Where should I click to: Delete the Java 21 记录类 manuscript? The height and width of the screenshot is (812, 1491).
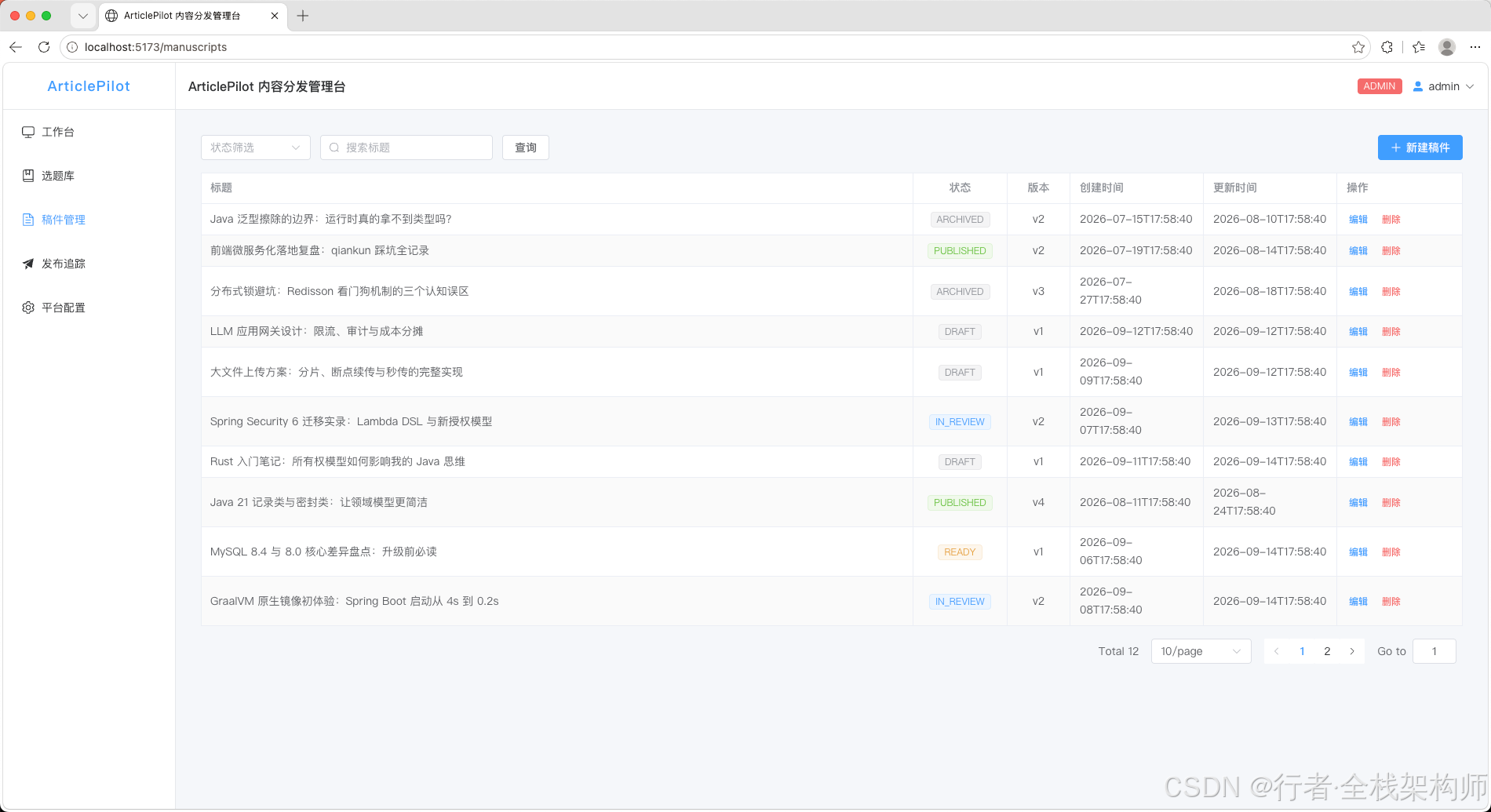1391,503
